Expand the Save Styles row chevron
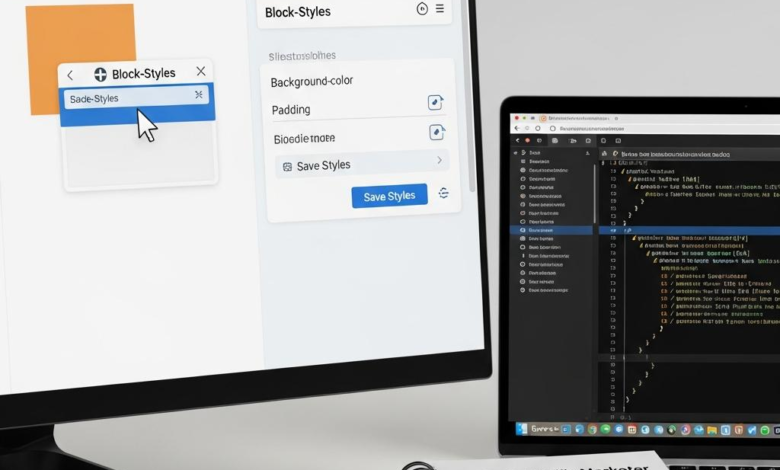The width and height of the screenshot is (780, 470). [439, 160]
